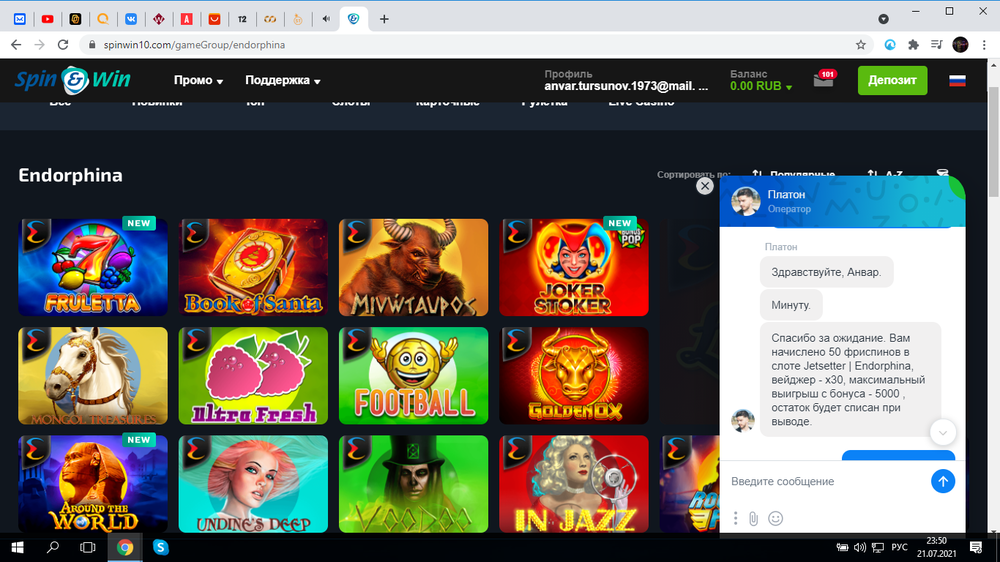This screenshot has height=562, width=1000.
Task: Open the emoji picker in chat
Action: click(775, 518)
